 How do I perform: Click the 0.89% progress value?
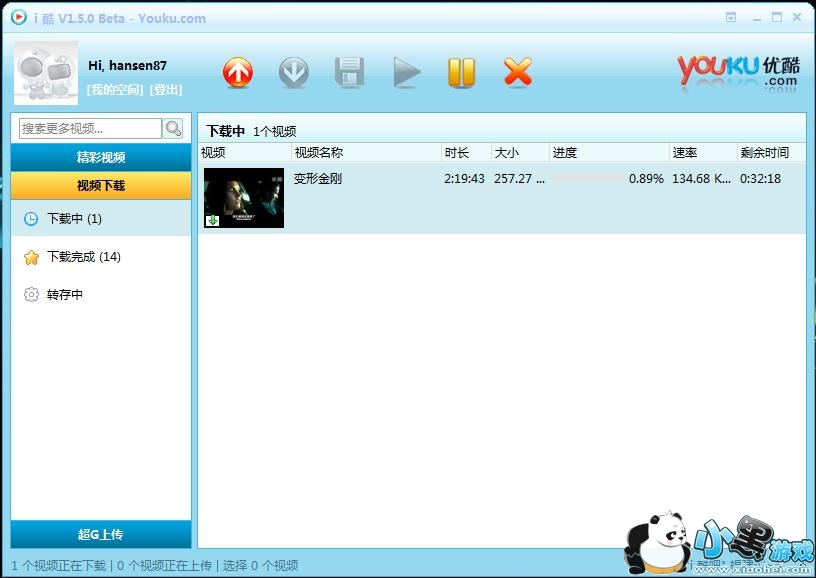646,178
